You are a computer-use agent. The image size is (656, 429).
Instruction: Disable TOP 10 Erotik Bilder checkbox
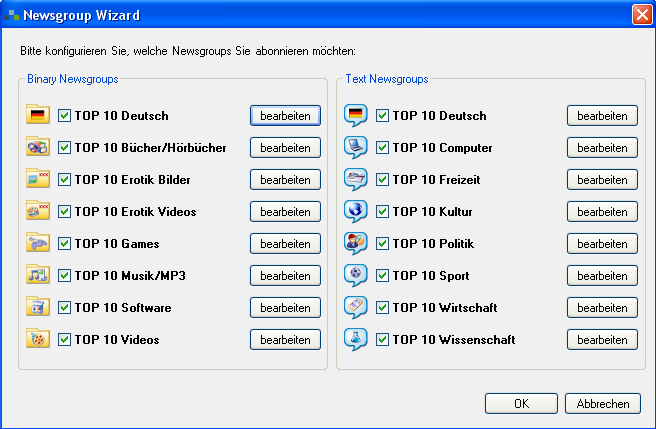tap(64, 180)
